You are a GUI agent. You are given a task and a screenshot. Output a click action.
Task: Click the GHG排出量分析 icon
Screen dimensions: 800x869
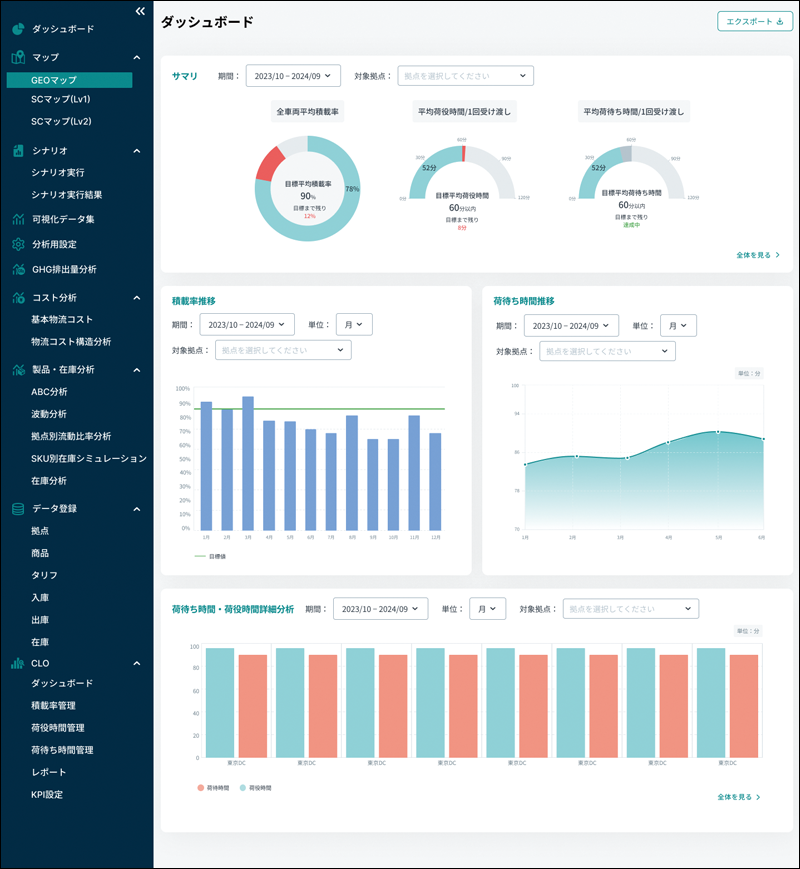(18, 269)
